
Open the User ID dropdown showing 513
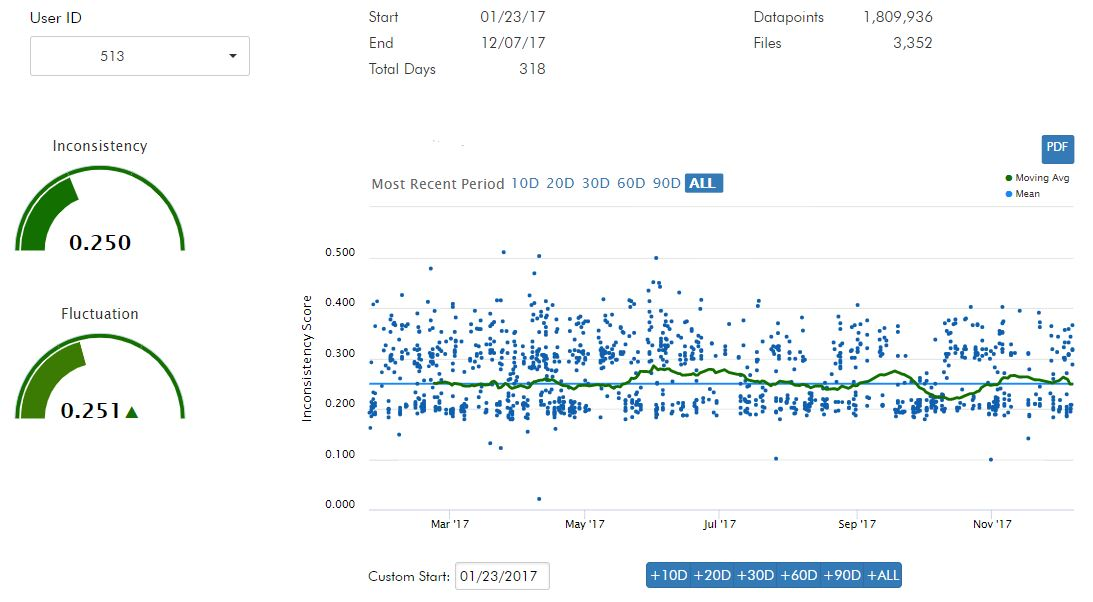140,56
